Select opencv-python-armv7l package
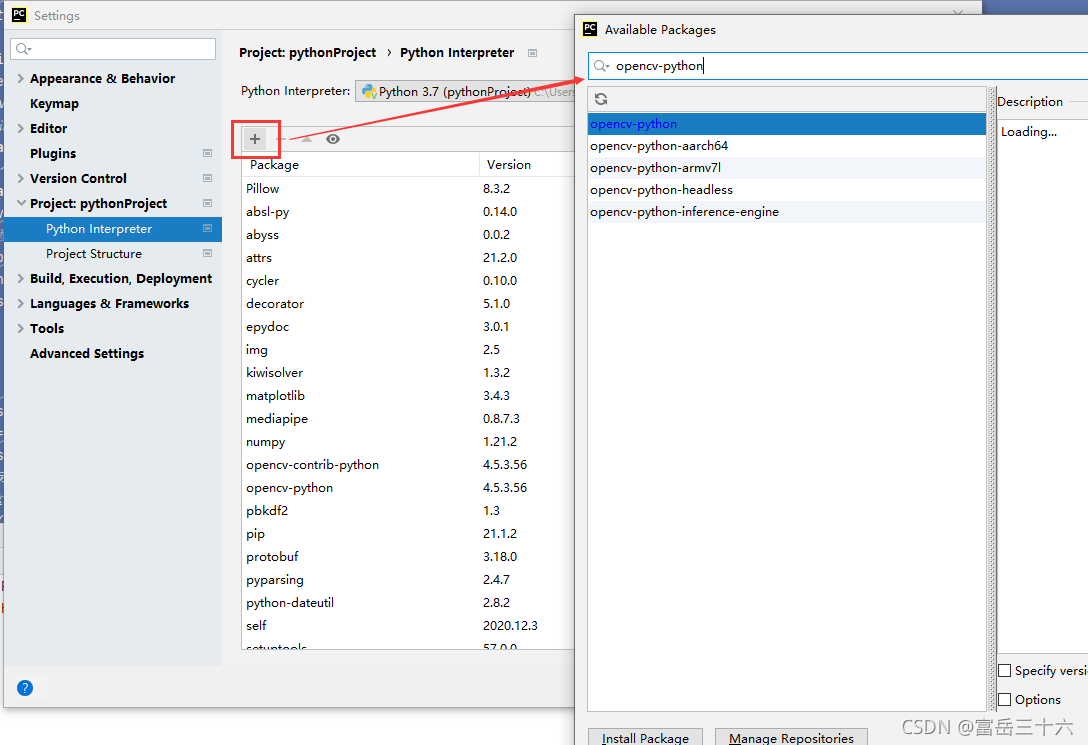This screenshot has height=745, width=1088. click(x=787, y=168)
